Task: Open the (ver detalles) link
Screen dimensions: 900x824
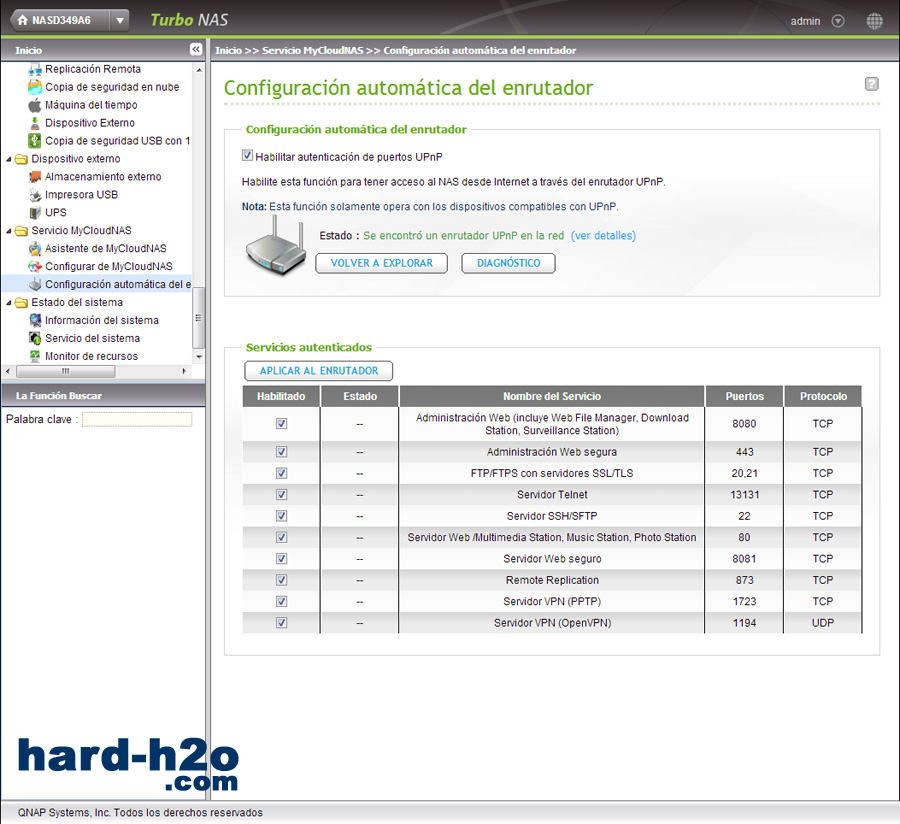Action: 603,236
